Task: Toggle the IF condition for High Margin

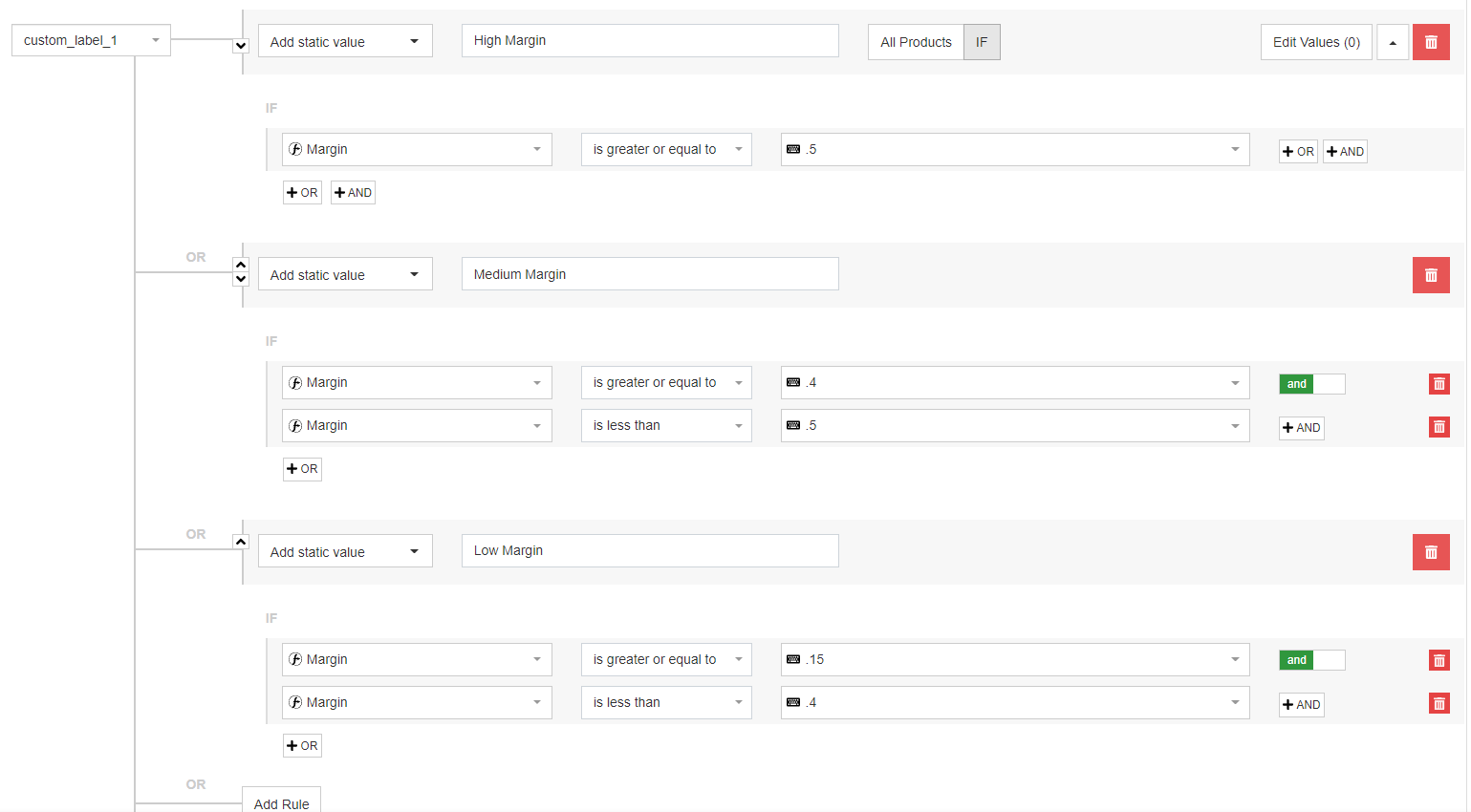Action: tap(982, 42)
